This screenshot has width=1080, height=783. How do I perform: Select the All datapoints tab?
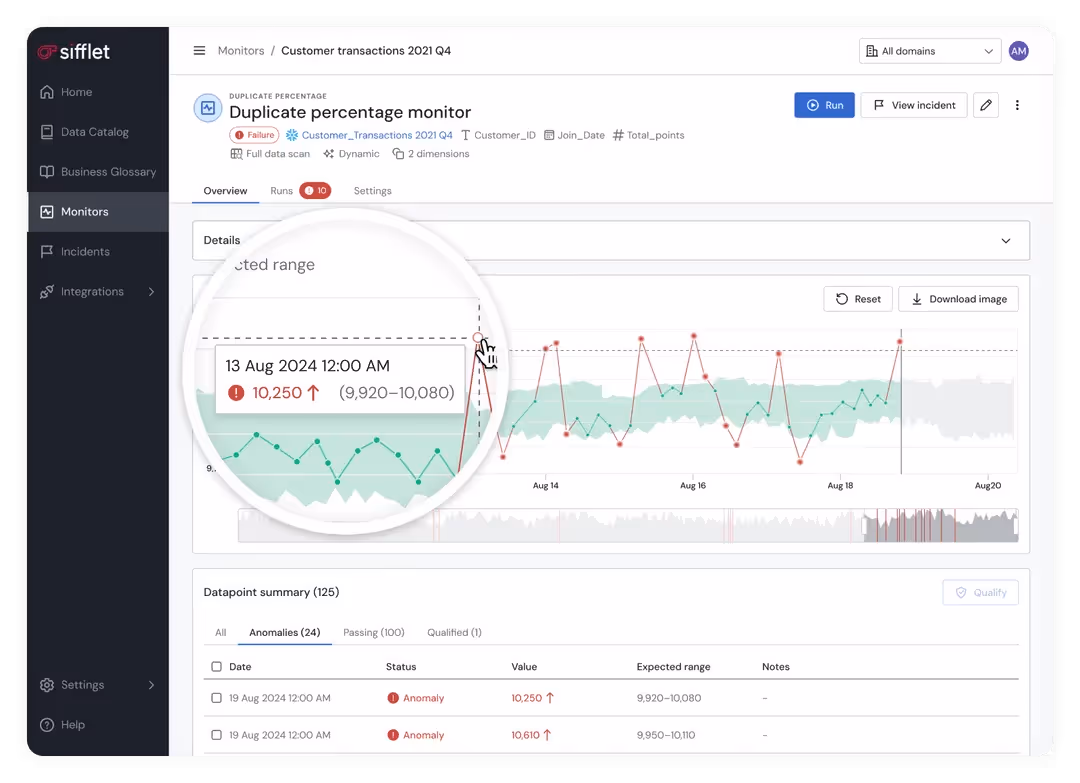[220, 632]
